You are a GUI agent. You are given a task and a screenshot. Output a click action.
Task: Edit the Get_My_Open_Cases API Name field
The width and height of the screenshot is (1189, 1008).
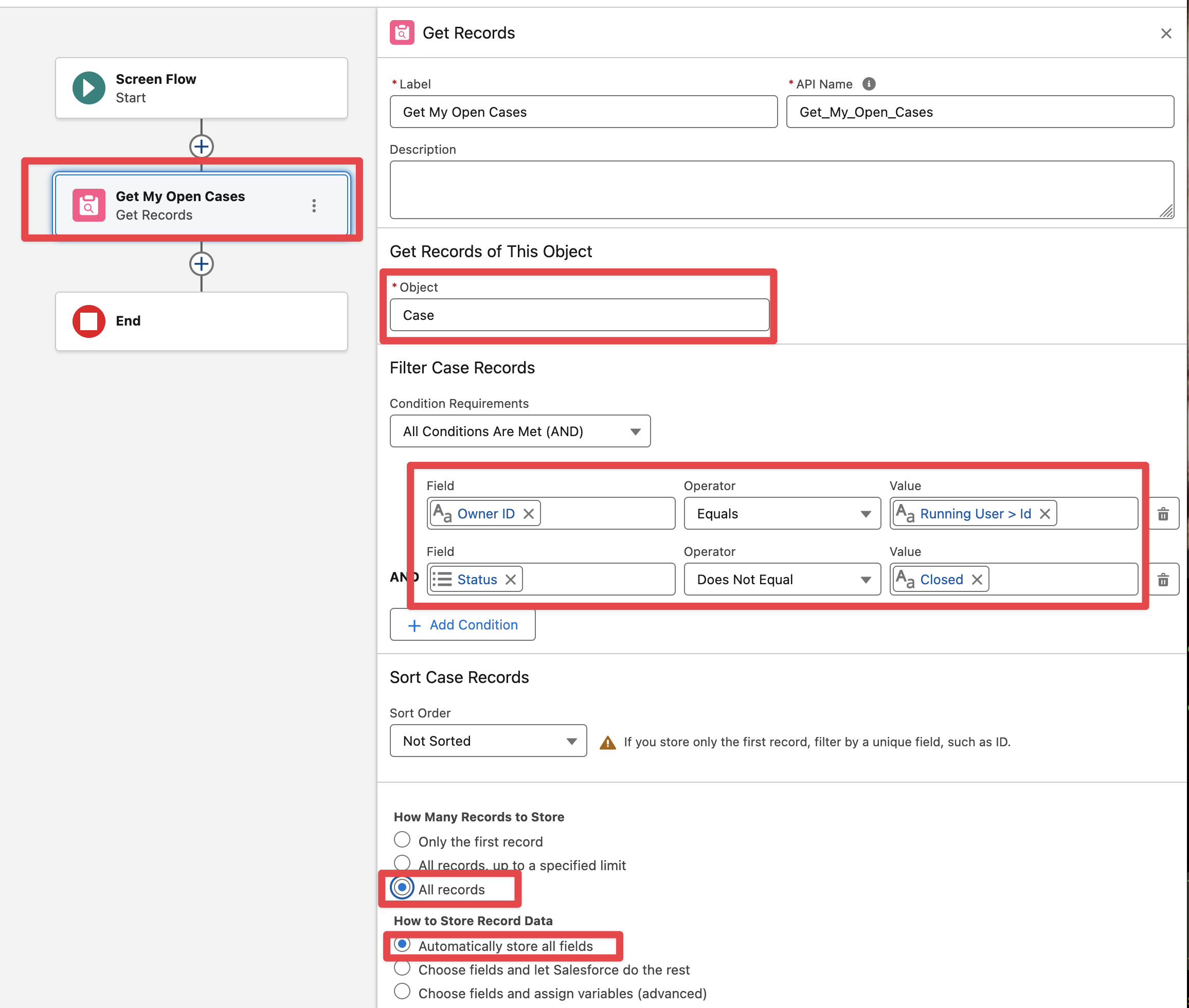(x=979, y=112)
